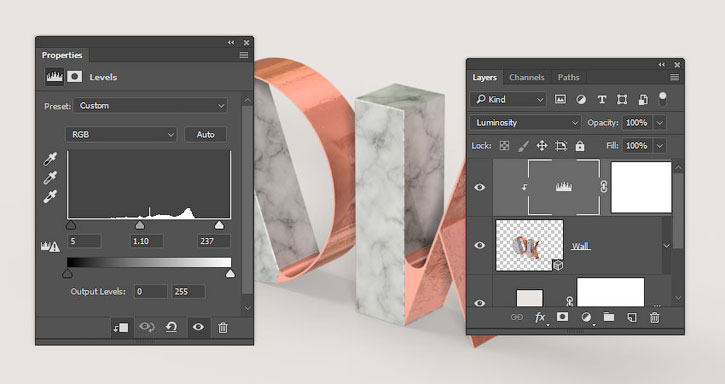Lock image pixels with the brush icon
This screenshot has width=725, height=384.
pos(523,146)
